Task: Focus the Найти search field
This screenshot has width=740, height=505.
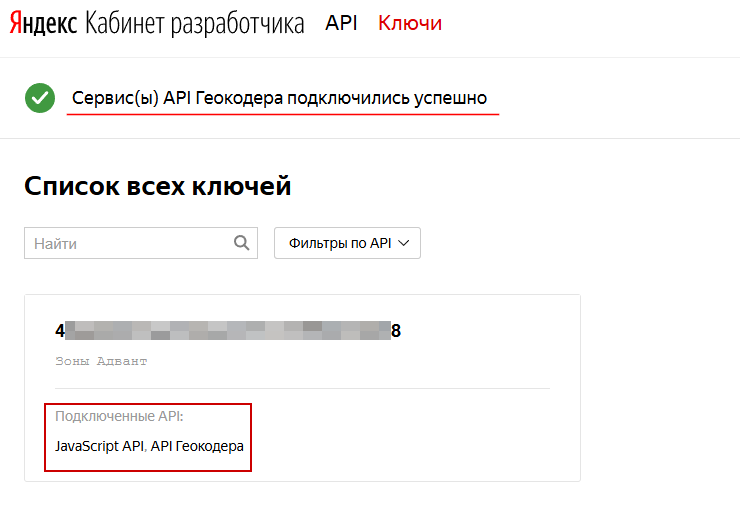Action: pos(141,243)
